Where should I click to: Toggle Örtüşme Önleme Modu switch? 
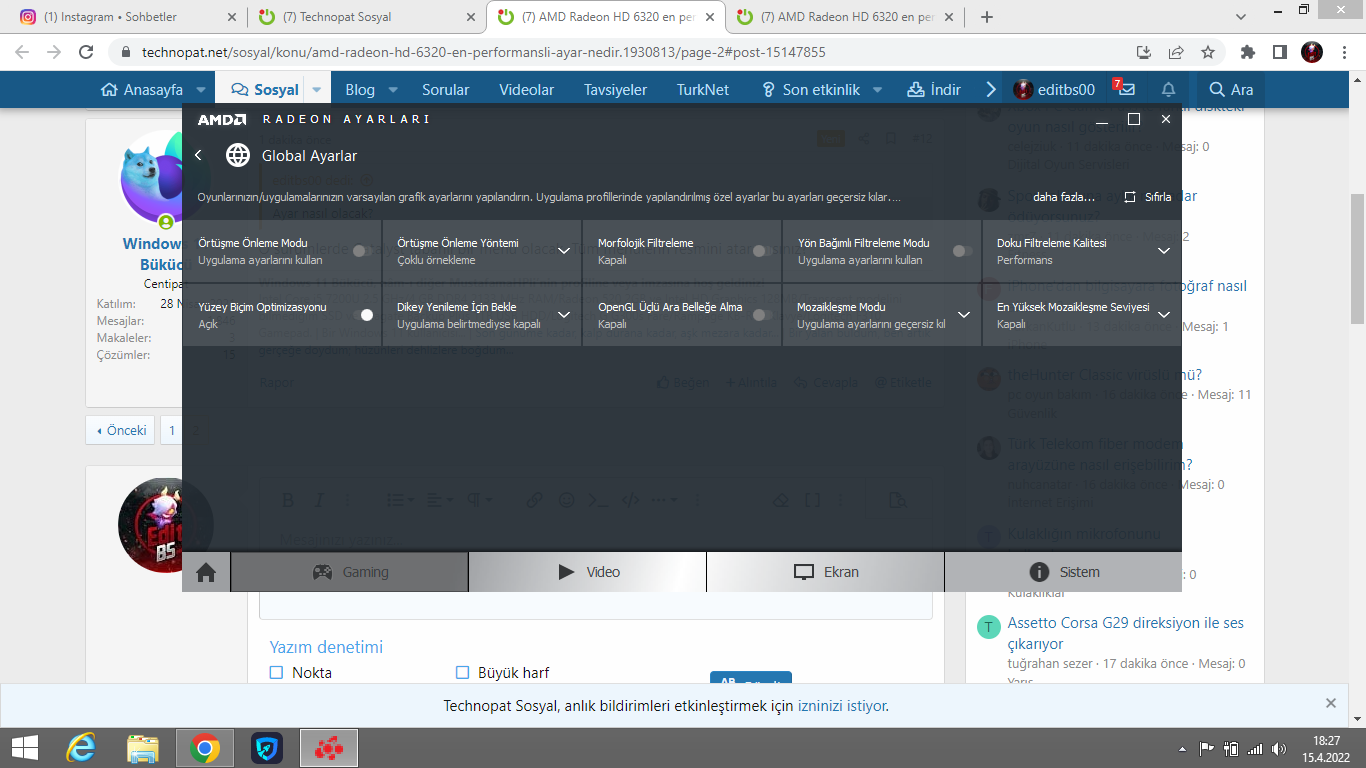(363, 251)
